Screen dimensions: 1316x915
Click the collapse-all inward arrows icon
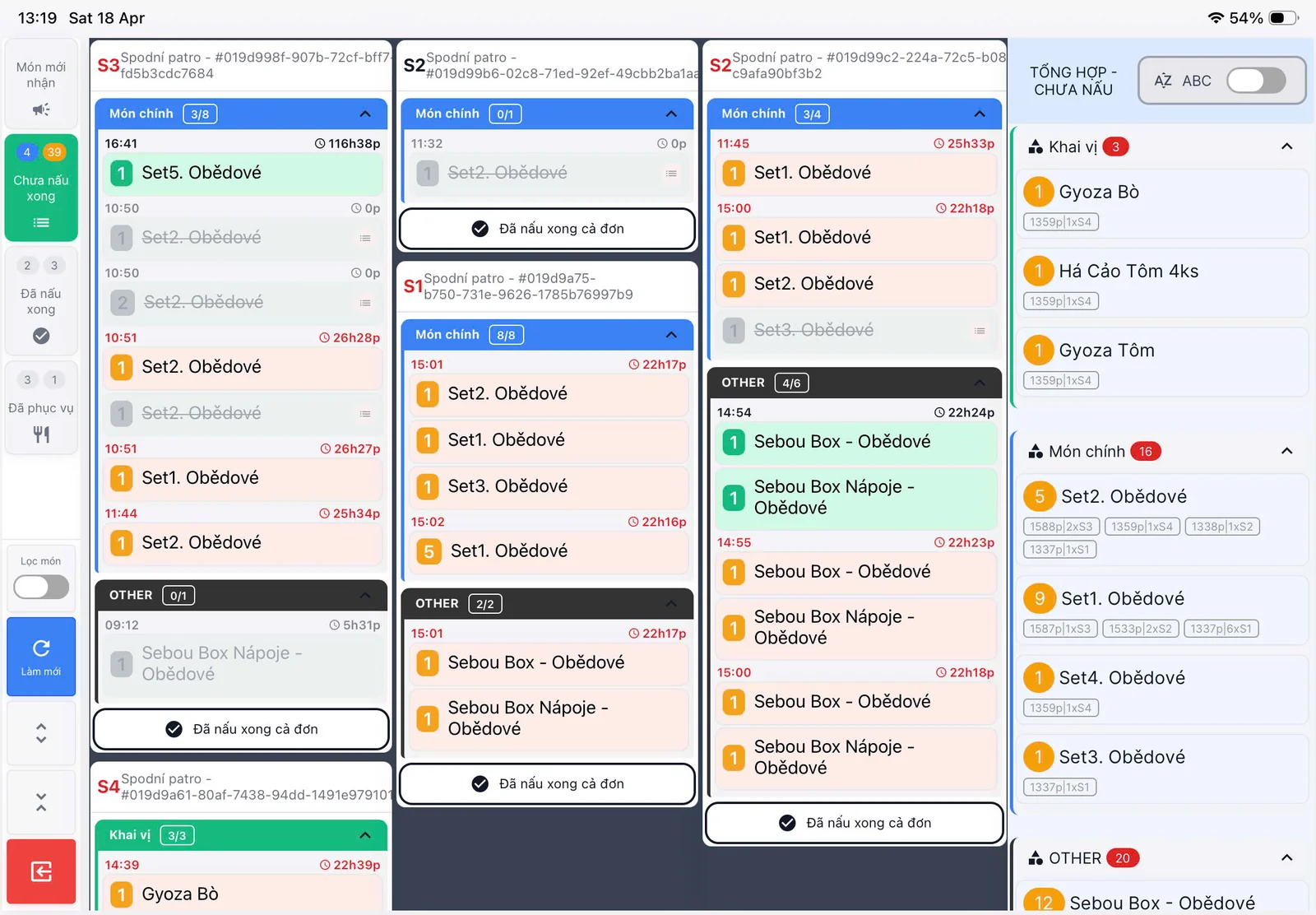coord(41,802)
